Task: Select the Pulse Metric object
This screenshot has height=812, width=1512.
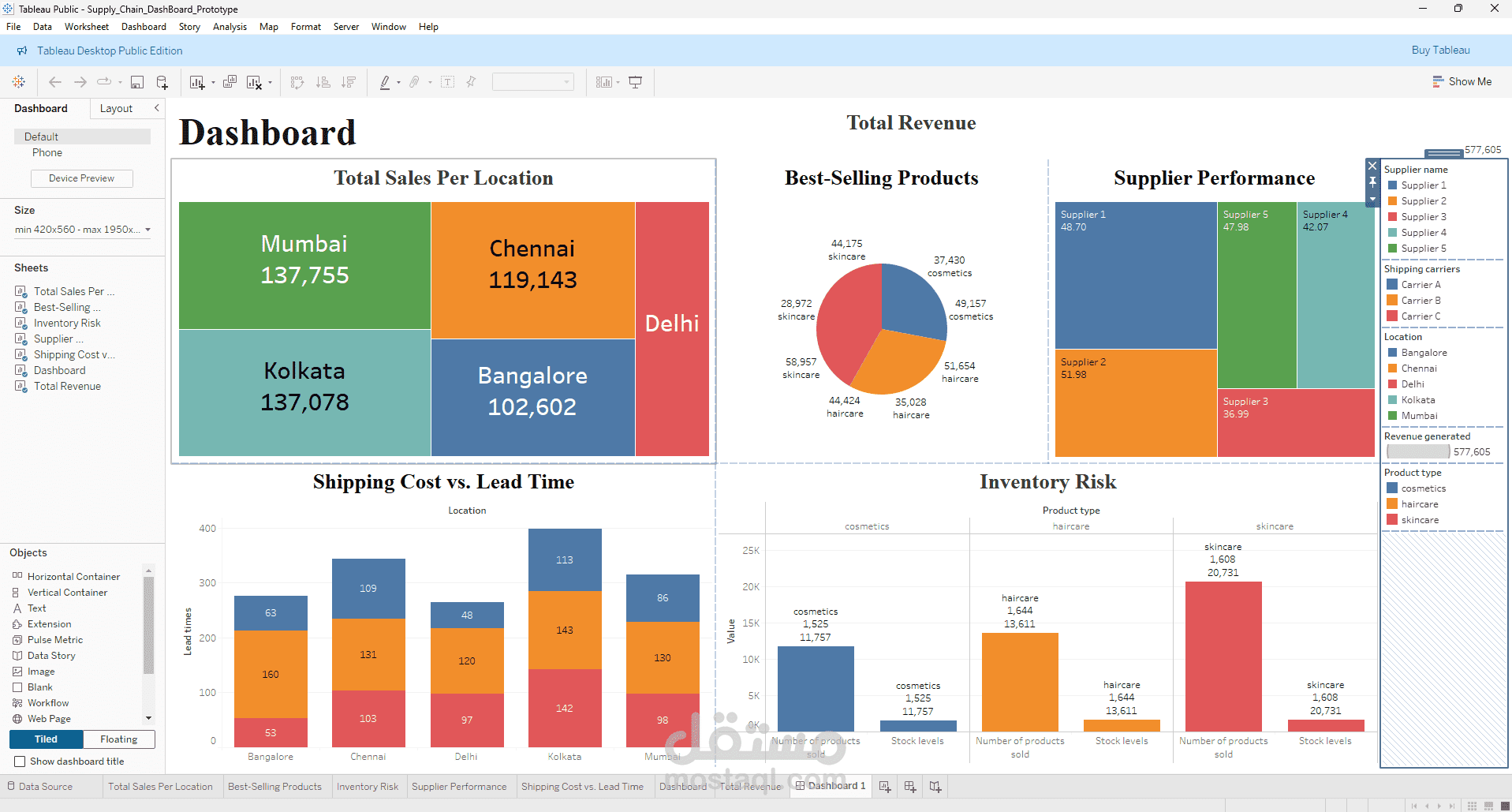Action: tap(48, 640)
